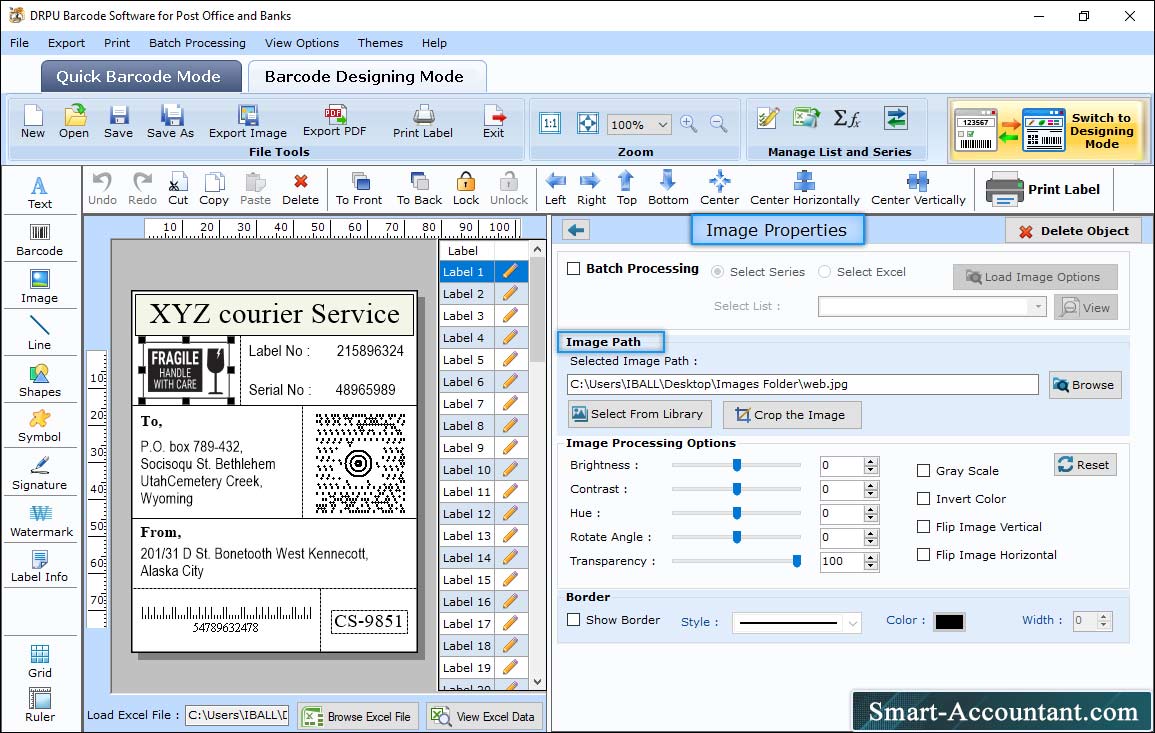Click the Transparency slider handle

[x=796, y=561]
